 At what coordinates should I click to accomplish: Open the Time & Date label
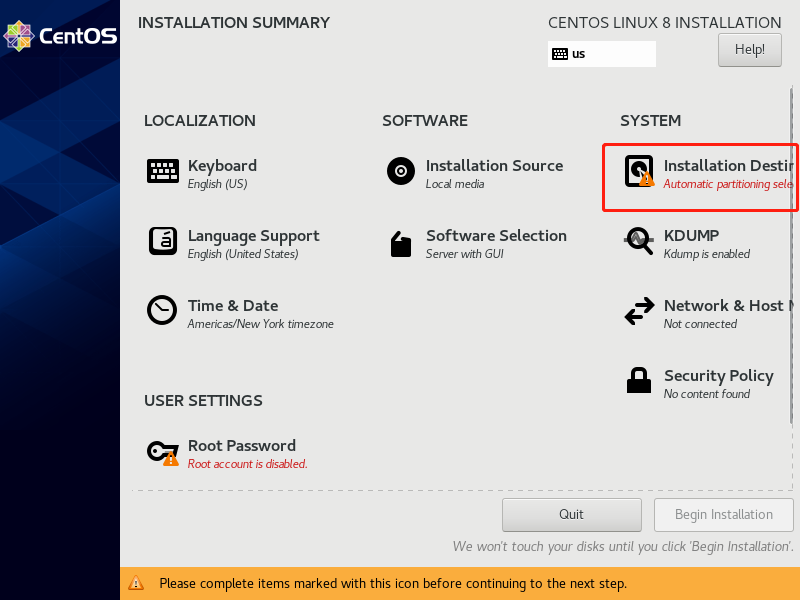click(233, 306)
